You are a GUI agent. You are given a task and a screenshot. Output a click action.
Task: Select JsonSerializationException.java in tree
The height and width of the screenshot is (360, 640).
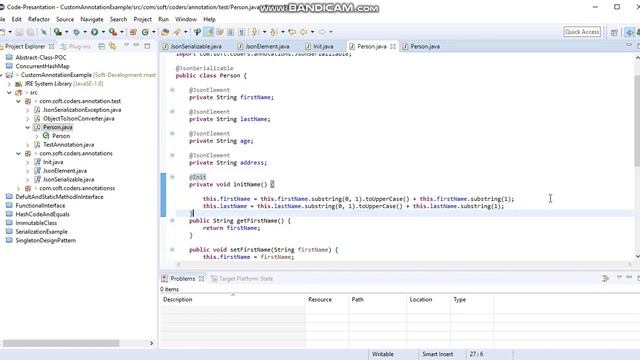[82, 110]
